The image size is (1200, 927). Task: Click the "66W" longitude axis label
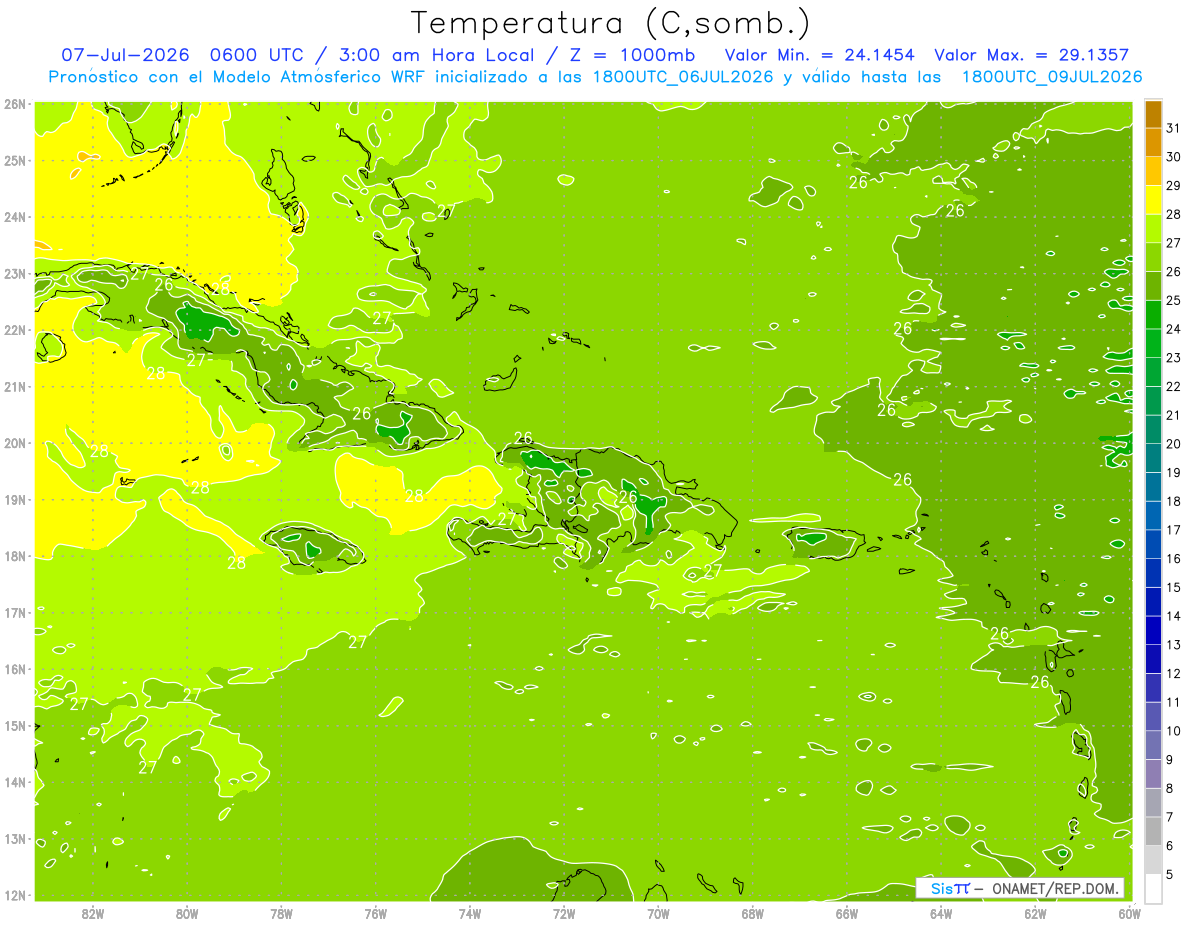pos(847,912)
